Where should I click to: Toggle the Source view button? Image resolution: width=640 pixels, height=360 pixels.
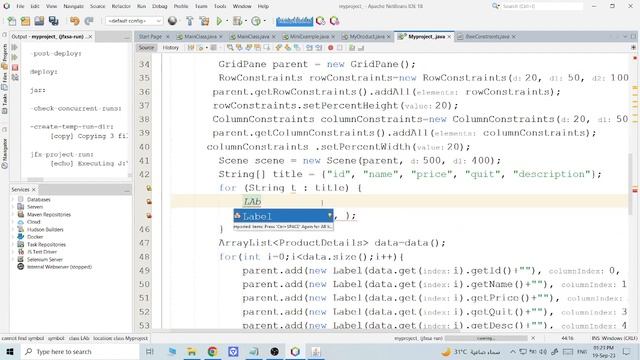click(x=146, y=48)
